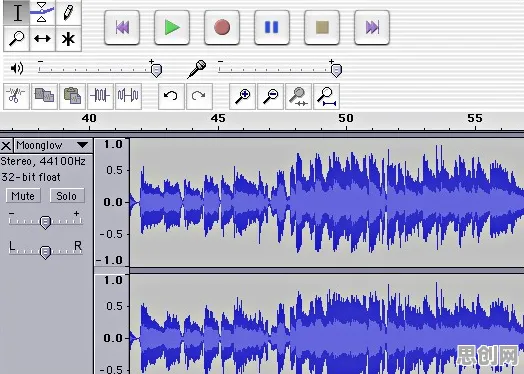This screenshot has width=524, height=374.
Task: Close the Moonglow track
Action: 6,146
